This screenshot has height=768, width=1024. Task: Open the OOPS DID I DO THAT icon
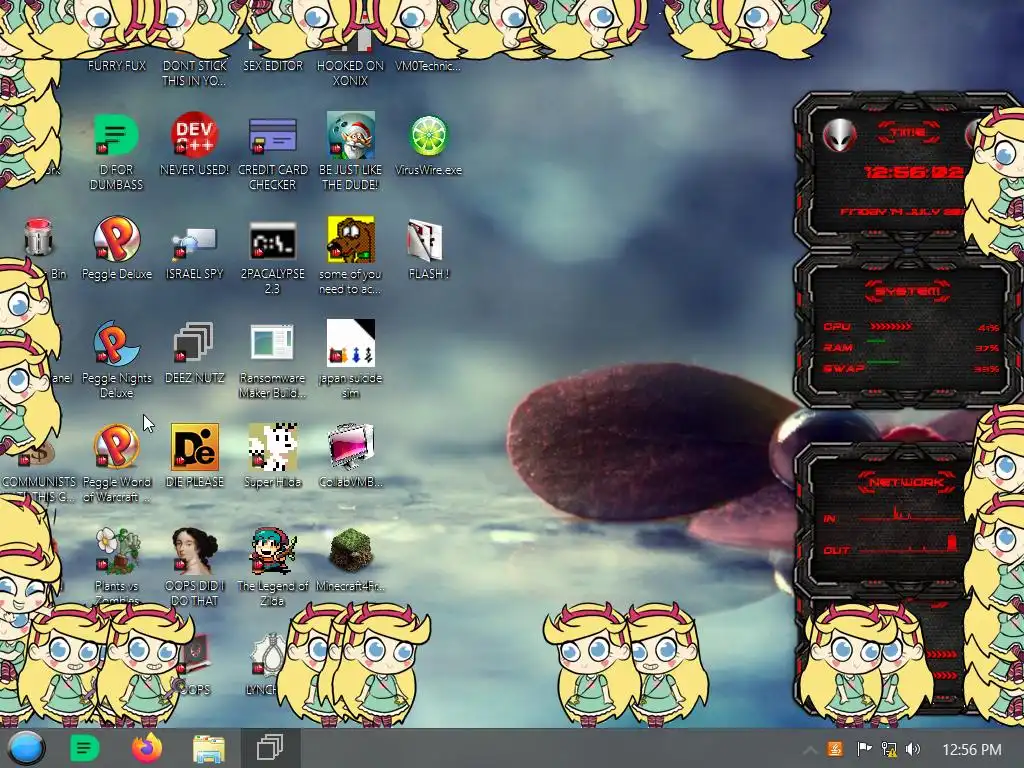coord(194,551)
